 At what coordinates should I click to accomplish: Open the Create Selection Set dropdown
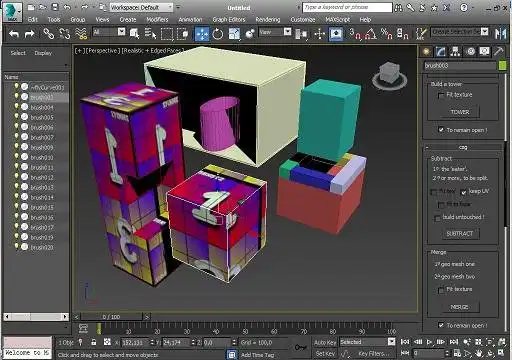coord(459,32)
